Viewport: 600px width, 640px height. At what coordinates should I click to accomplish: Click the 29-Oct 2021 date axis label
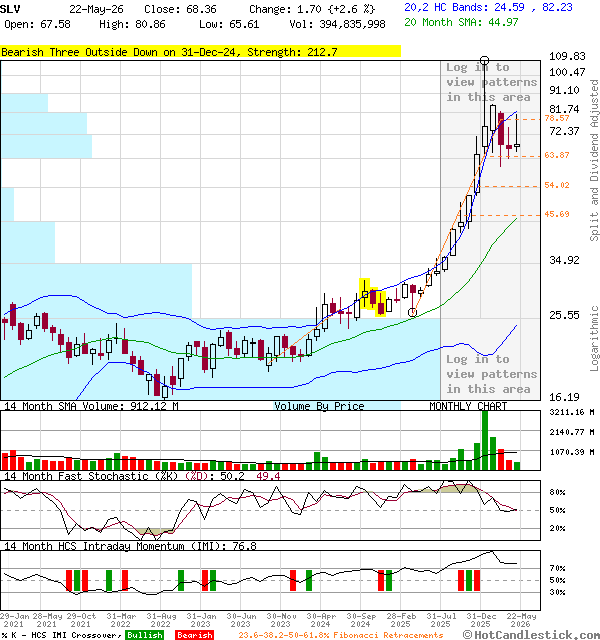(x=81, y=620)
